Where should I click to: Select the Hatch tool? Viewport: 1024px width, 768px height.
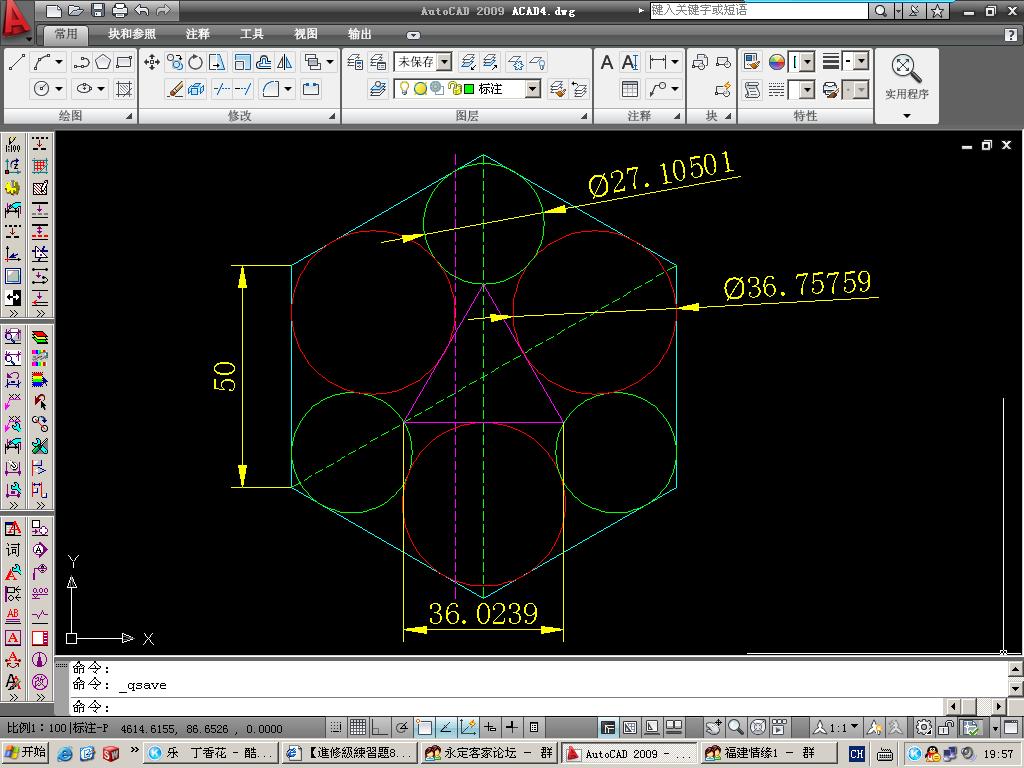pyautogui.click(x=123, y=89)
